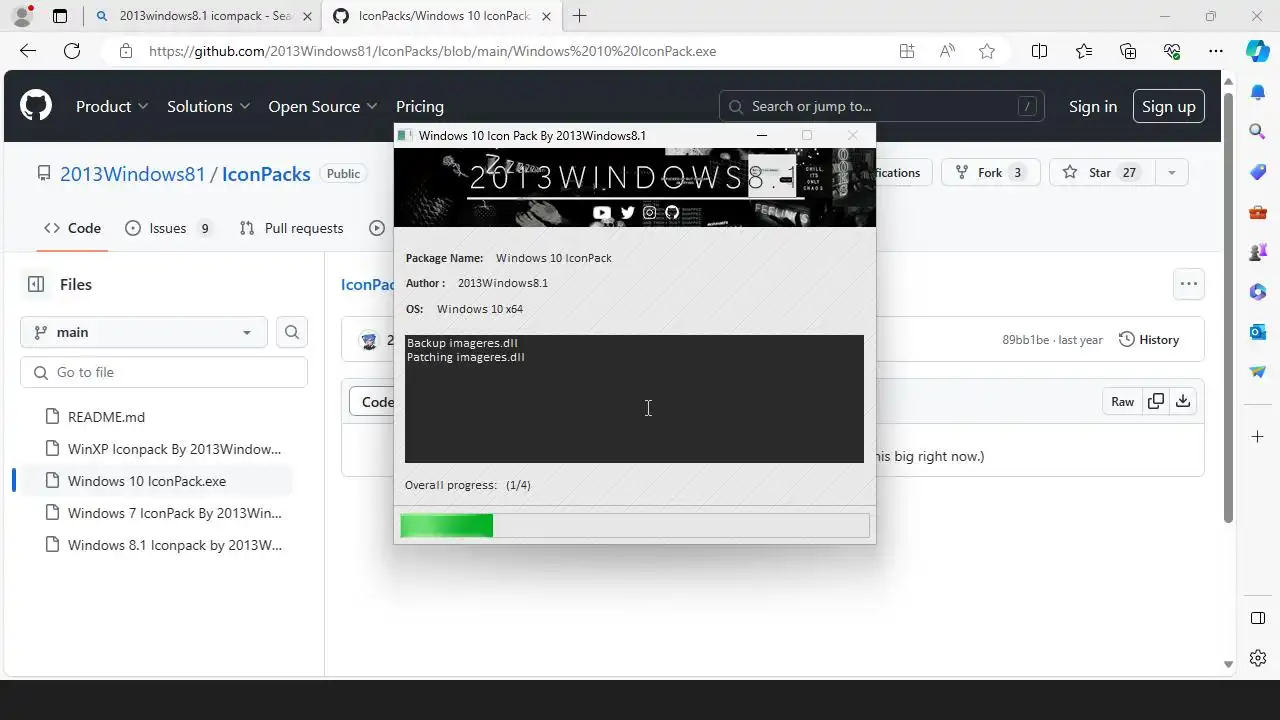
Task: Open the file More options ellipsis
Action: click(1188, 284)
